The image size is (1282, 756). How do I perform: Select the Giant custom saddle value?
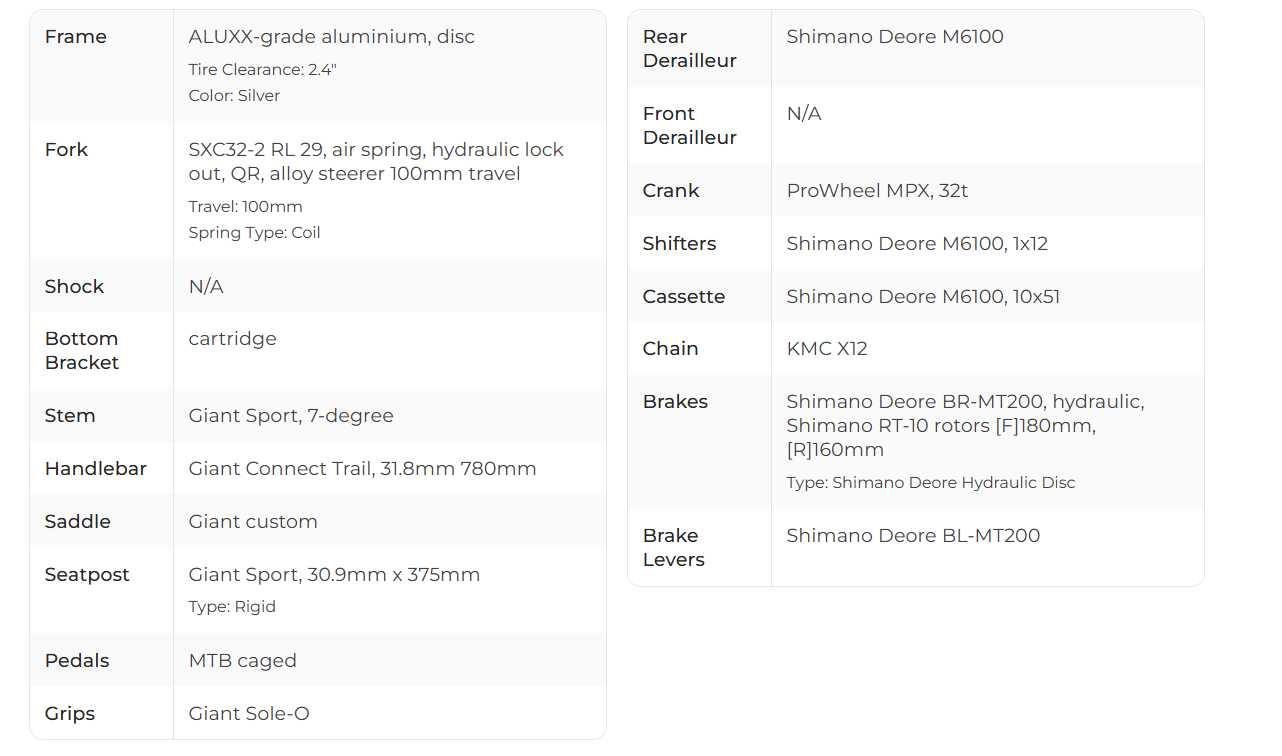(253, 522)
